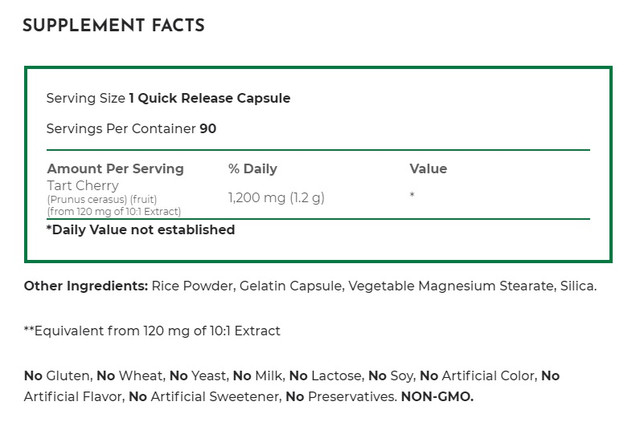The image size is (640, 422).
Task: Click the Servings Per Container line
Action: point(131,128)
